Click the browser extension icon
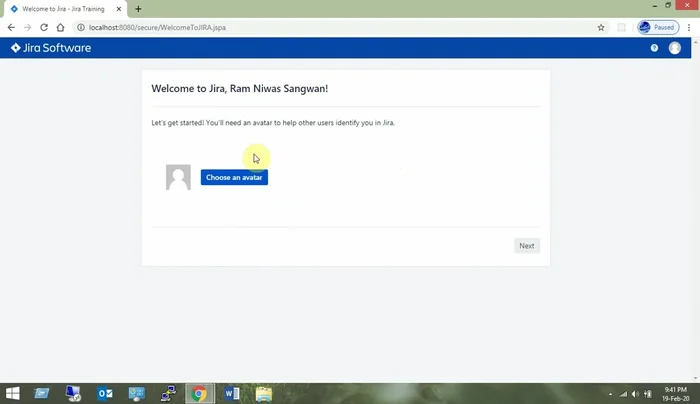700x404 pixels. pos(621,27)
